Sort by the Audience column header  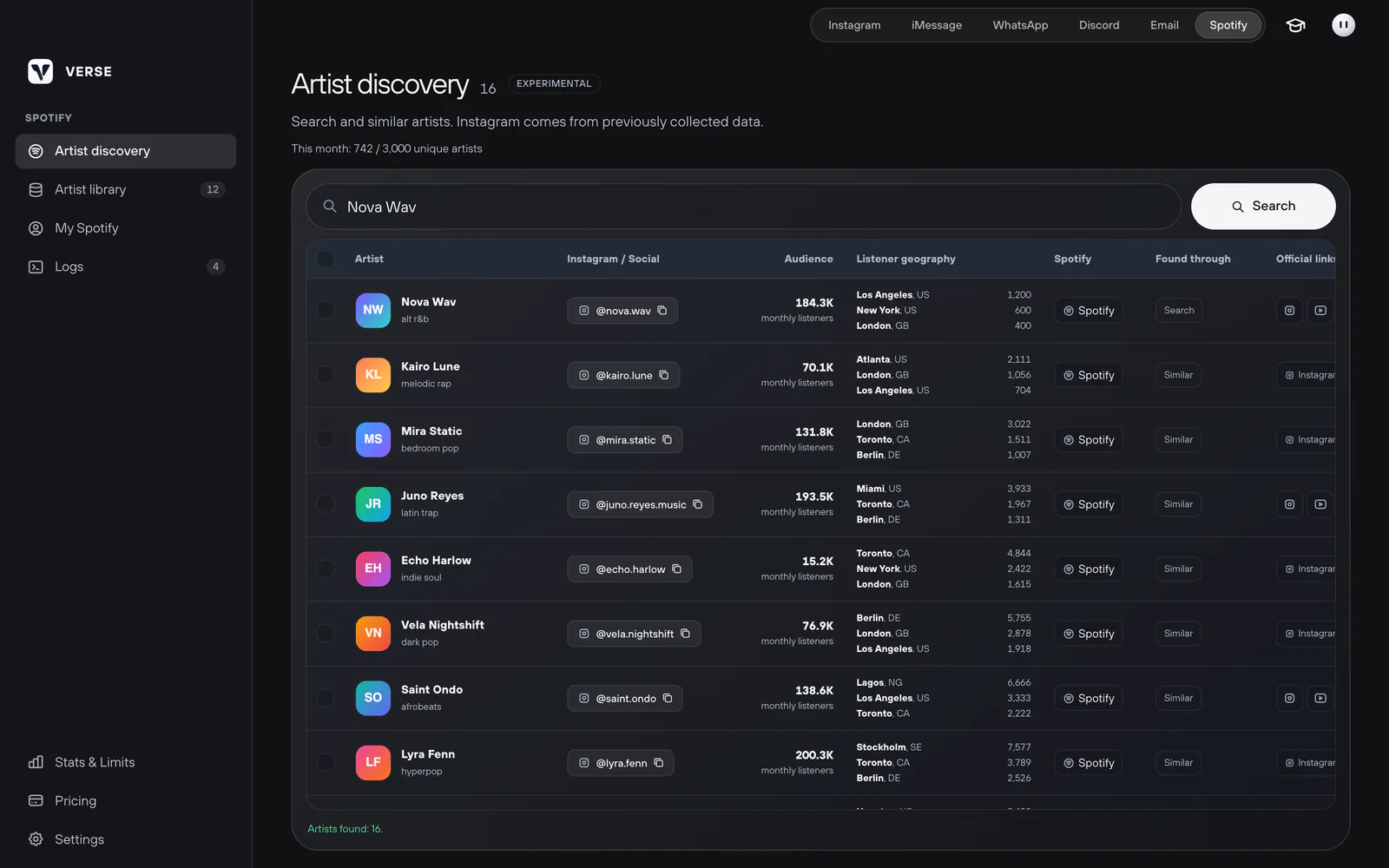(x=808, y=259)
